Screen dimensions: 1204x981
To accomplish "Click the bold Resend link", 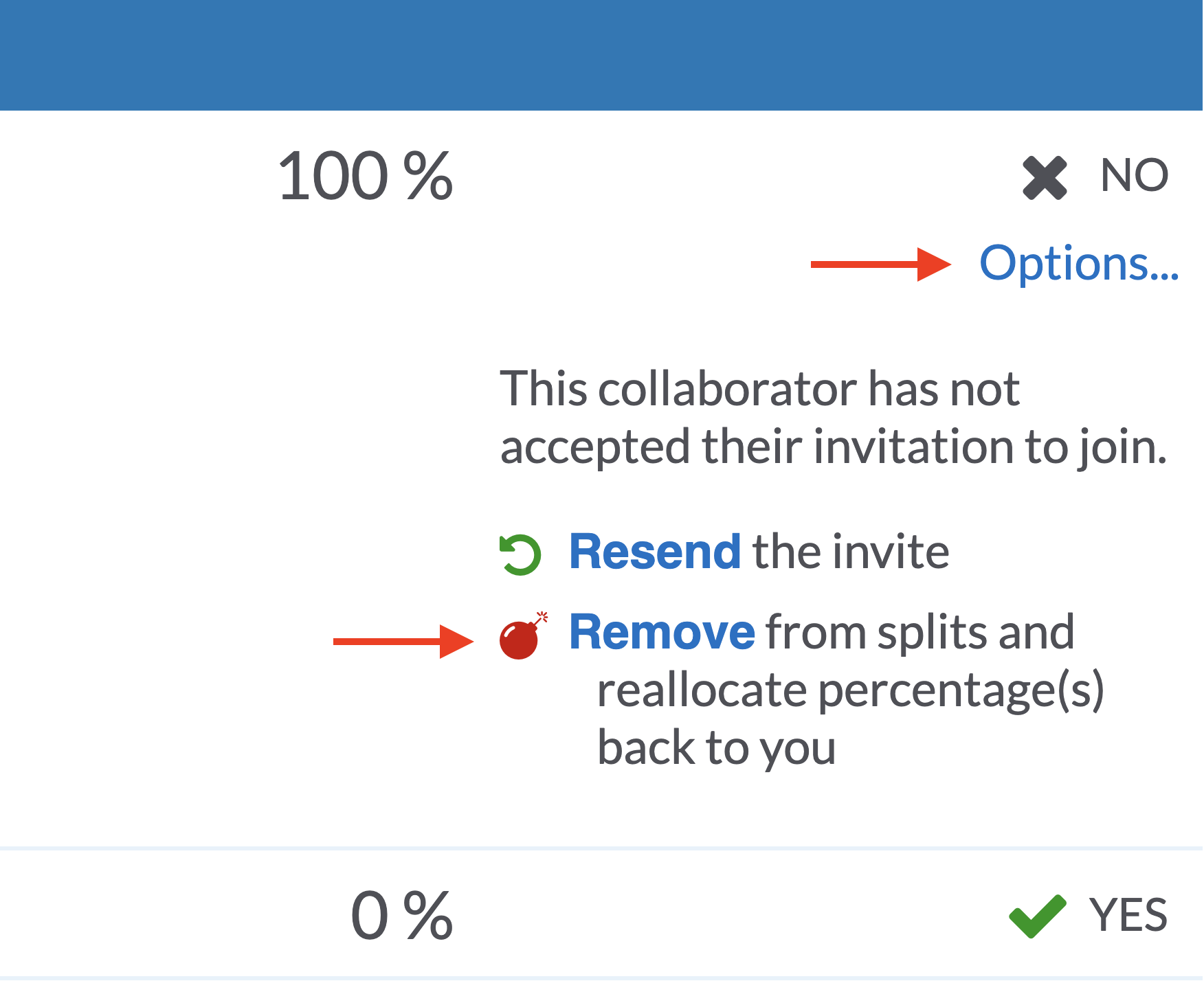I will click(x=654, y=552).
